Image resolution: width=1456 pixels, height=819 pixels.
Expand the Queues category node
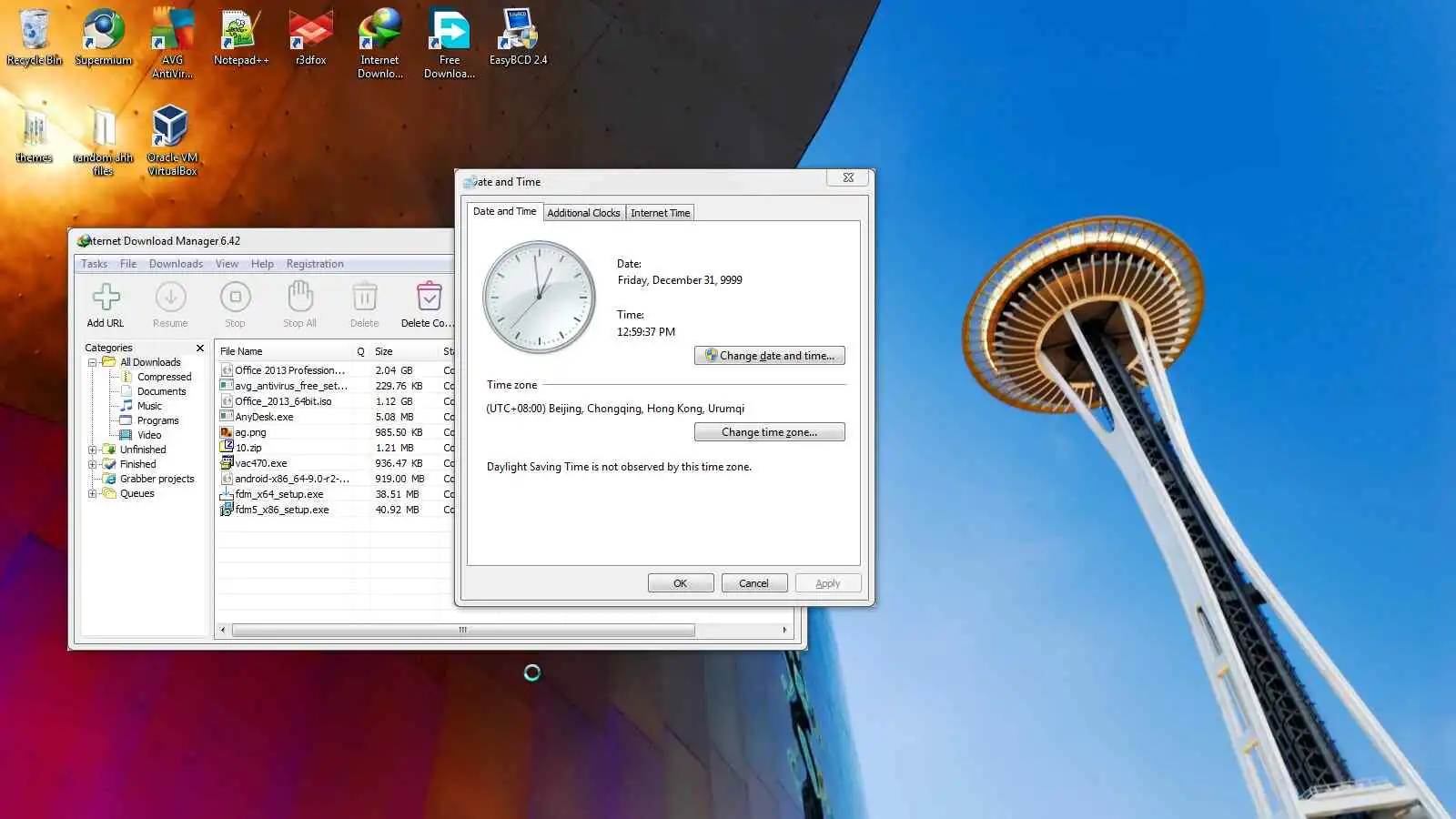pos(92,493)
